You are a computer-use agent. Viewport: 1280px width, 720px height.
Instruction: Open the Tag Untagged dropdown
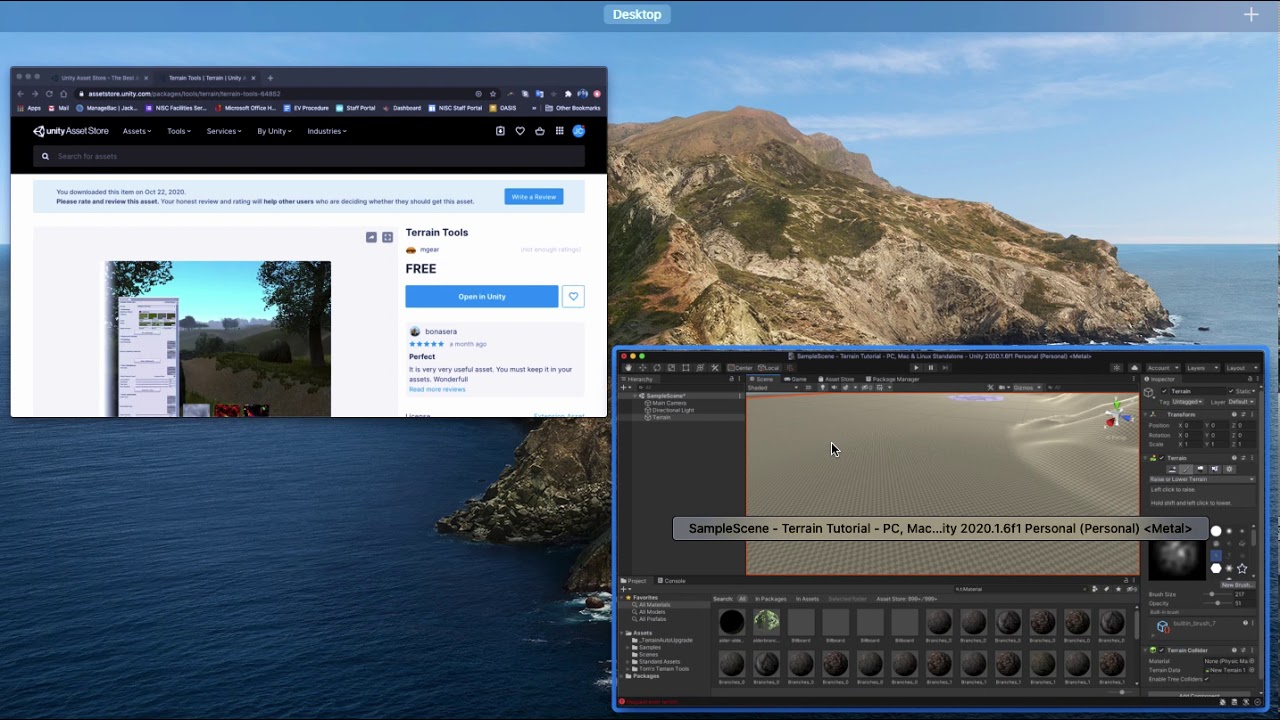coord(1188,402)
